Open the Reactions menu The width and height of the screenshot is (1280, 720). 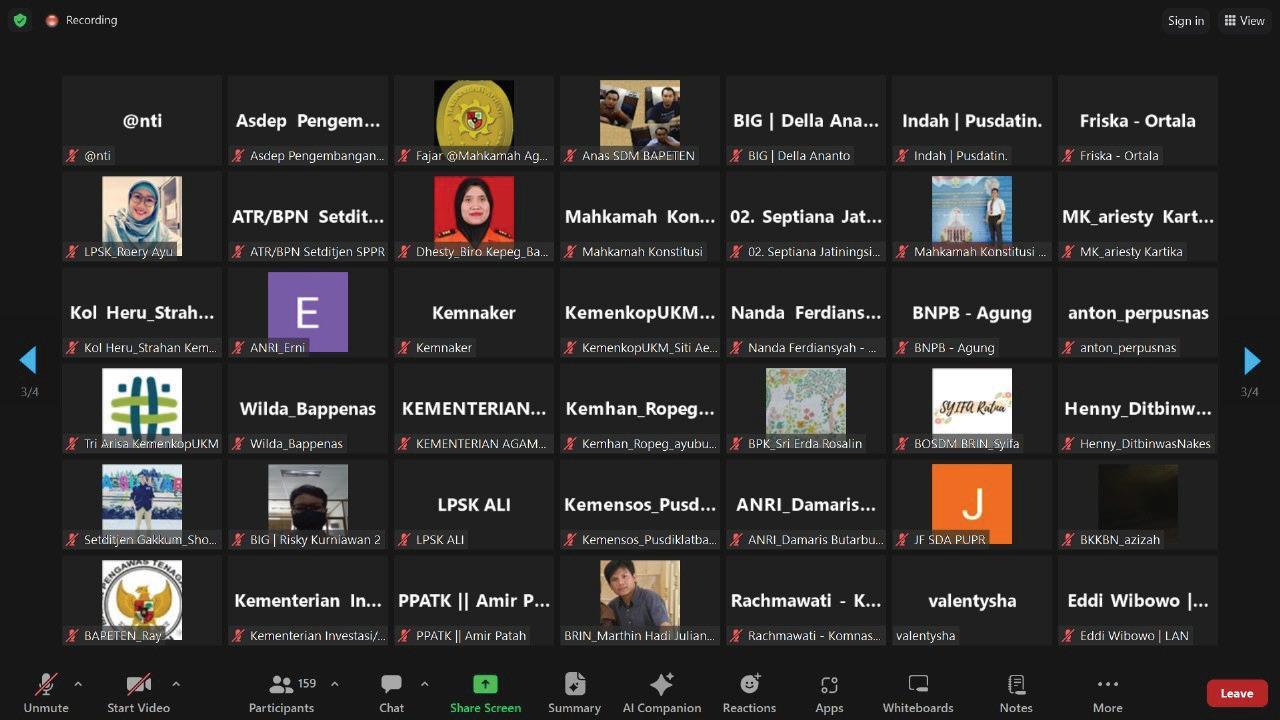tap(749, 693)
